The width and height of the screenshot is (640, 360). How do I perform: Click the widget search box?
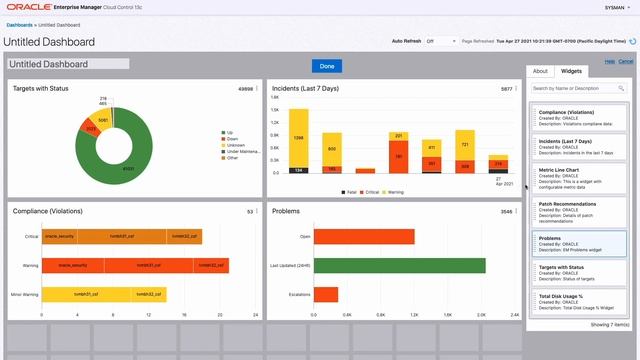click(x=579, y=88)
